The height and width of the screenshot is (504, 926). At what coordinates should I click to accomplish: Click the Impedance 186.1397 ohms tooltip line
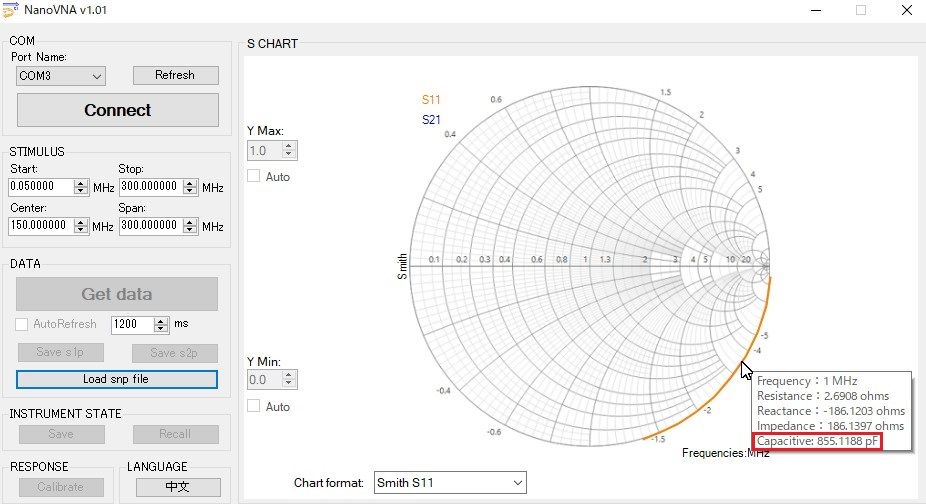coord(830,426)
